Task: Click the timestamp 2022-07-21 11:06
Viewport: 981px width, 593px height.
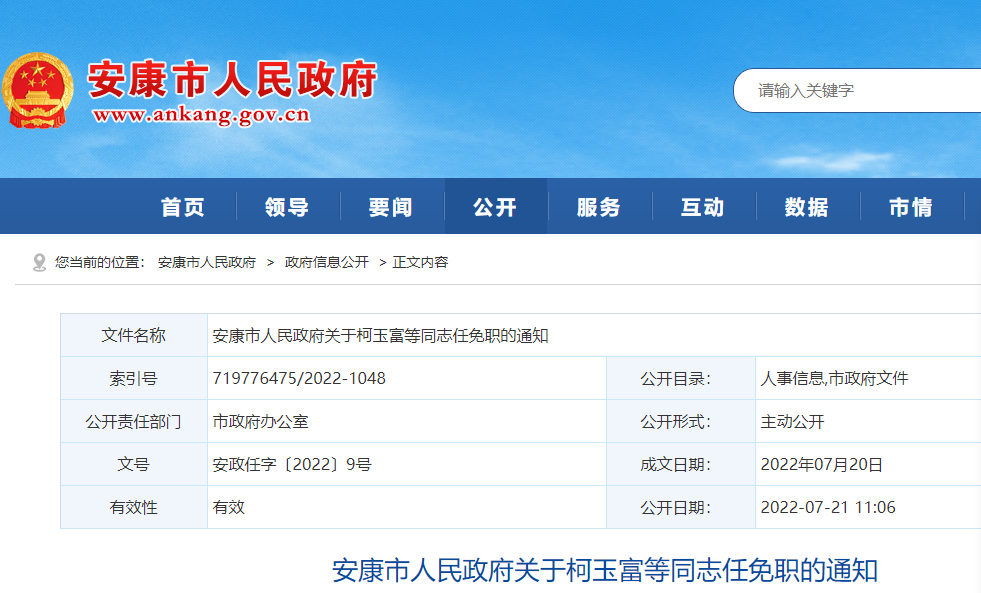Action: (x=828, y=507)
